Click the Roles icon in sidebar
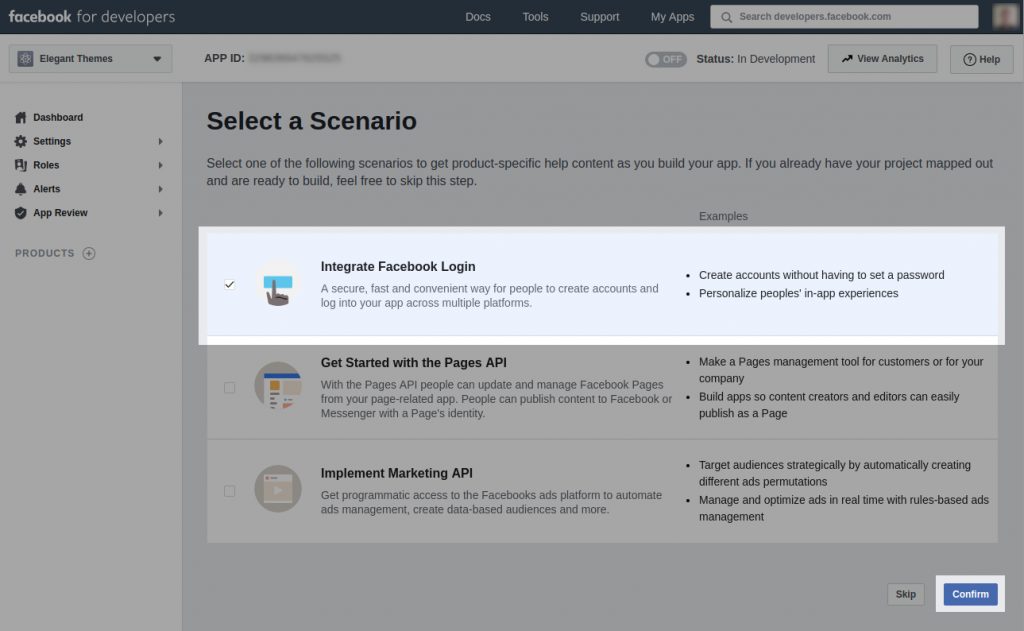The width and height of the screenshot is (1024, 631). (x=21, y=165)
